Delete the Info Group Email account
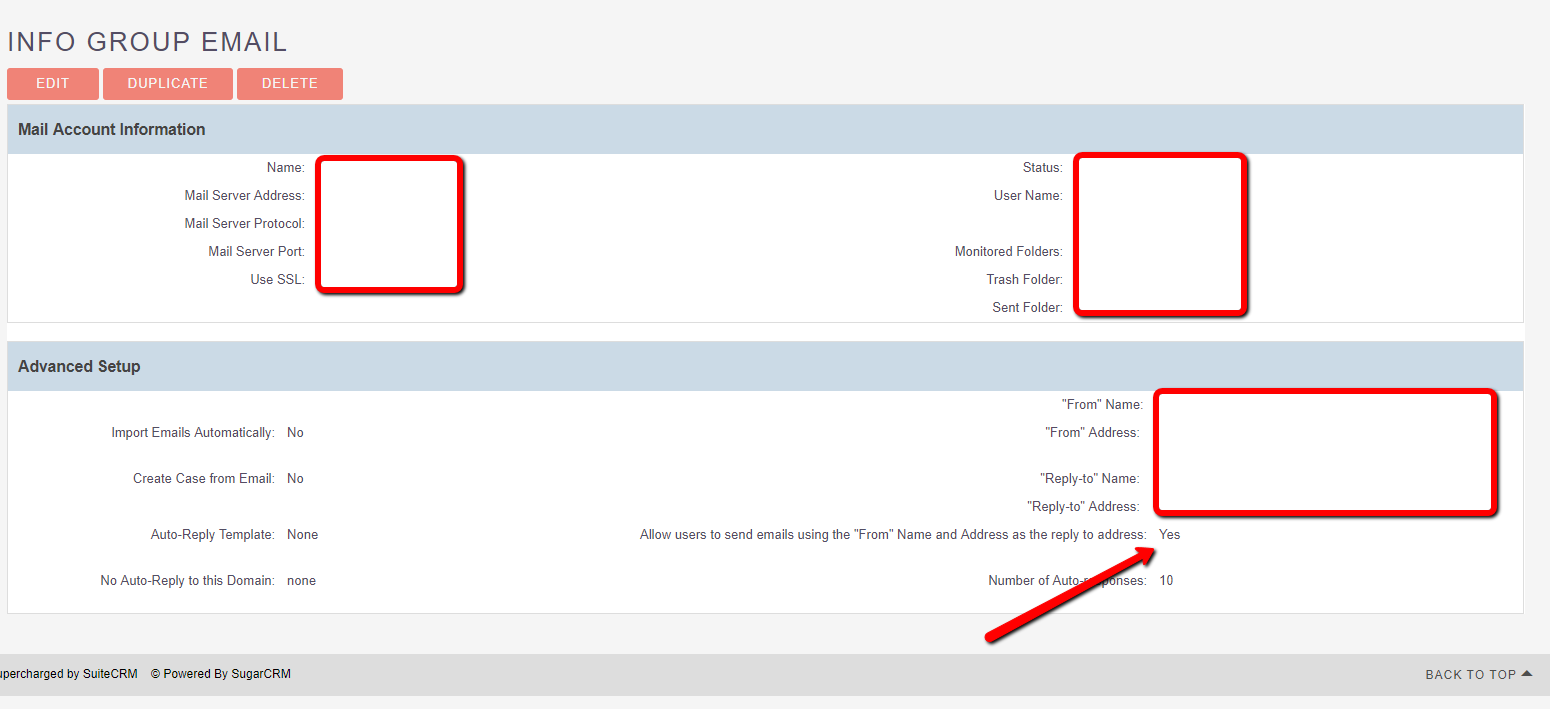This screenshot has height=709, width=1550. point(290,84)
